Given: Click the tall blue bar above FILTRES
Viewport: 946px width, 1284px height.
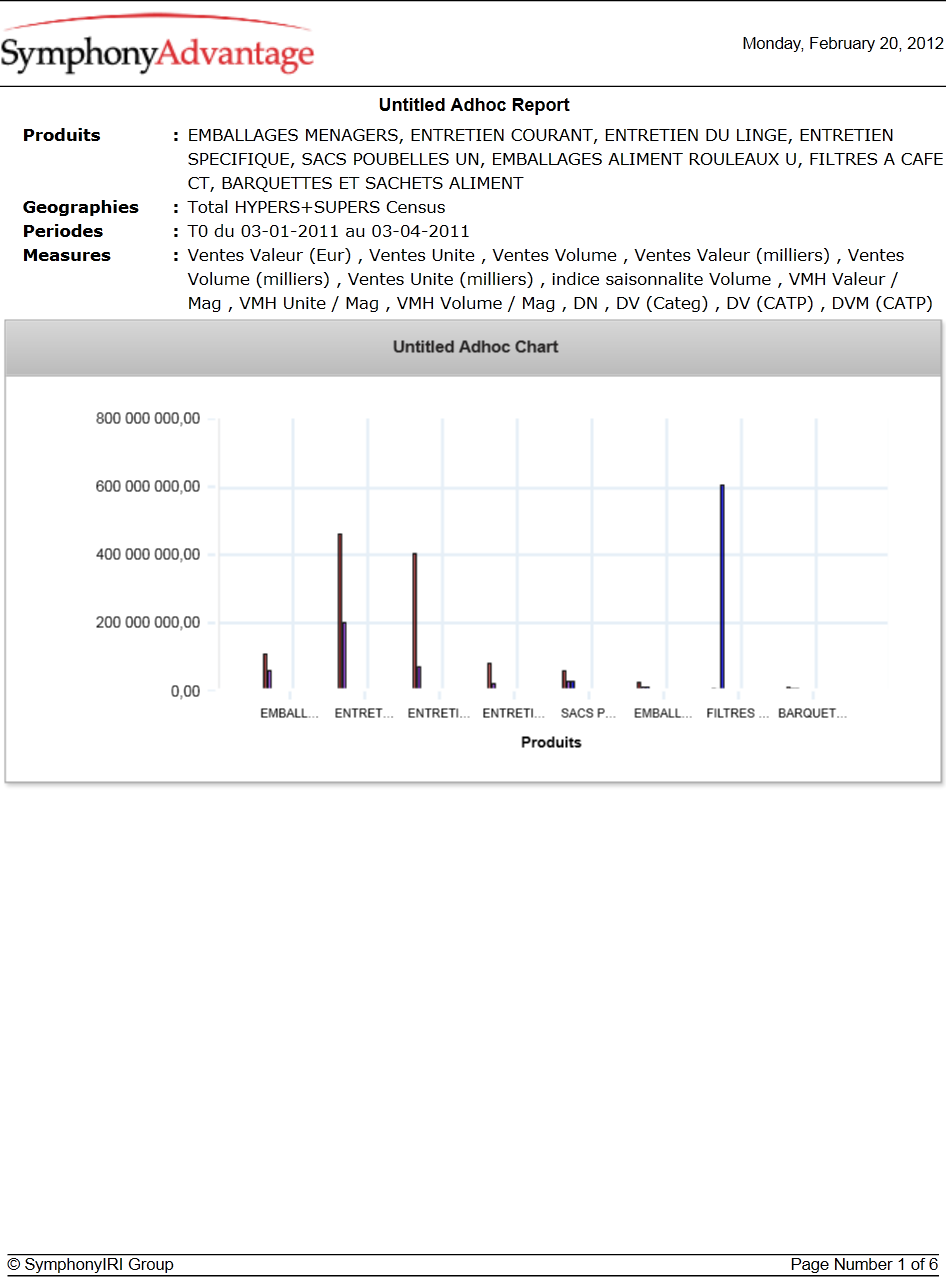Looking at the screenshot, I should (x=722, y=587).
